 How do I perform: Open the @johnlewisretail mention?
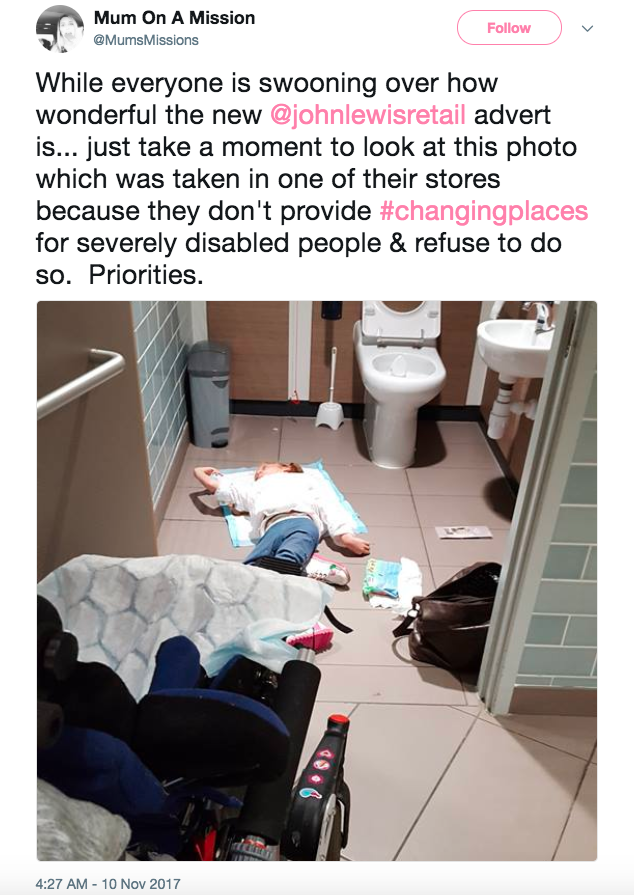tap(368, 115)
